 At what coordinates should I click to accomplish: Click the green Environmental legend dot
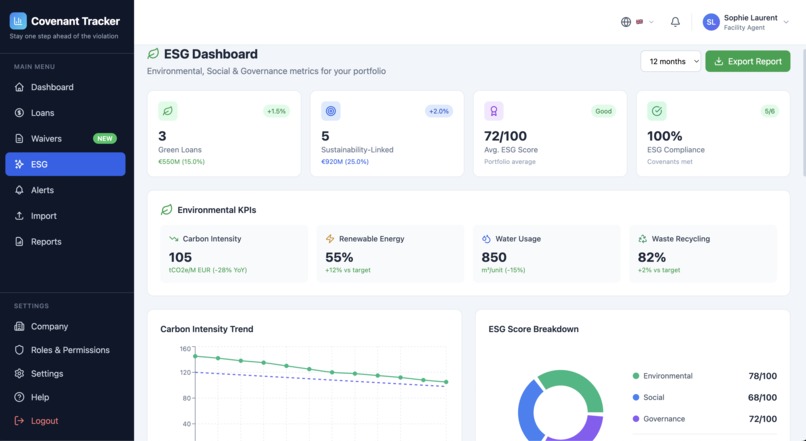tap(636, 376)
